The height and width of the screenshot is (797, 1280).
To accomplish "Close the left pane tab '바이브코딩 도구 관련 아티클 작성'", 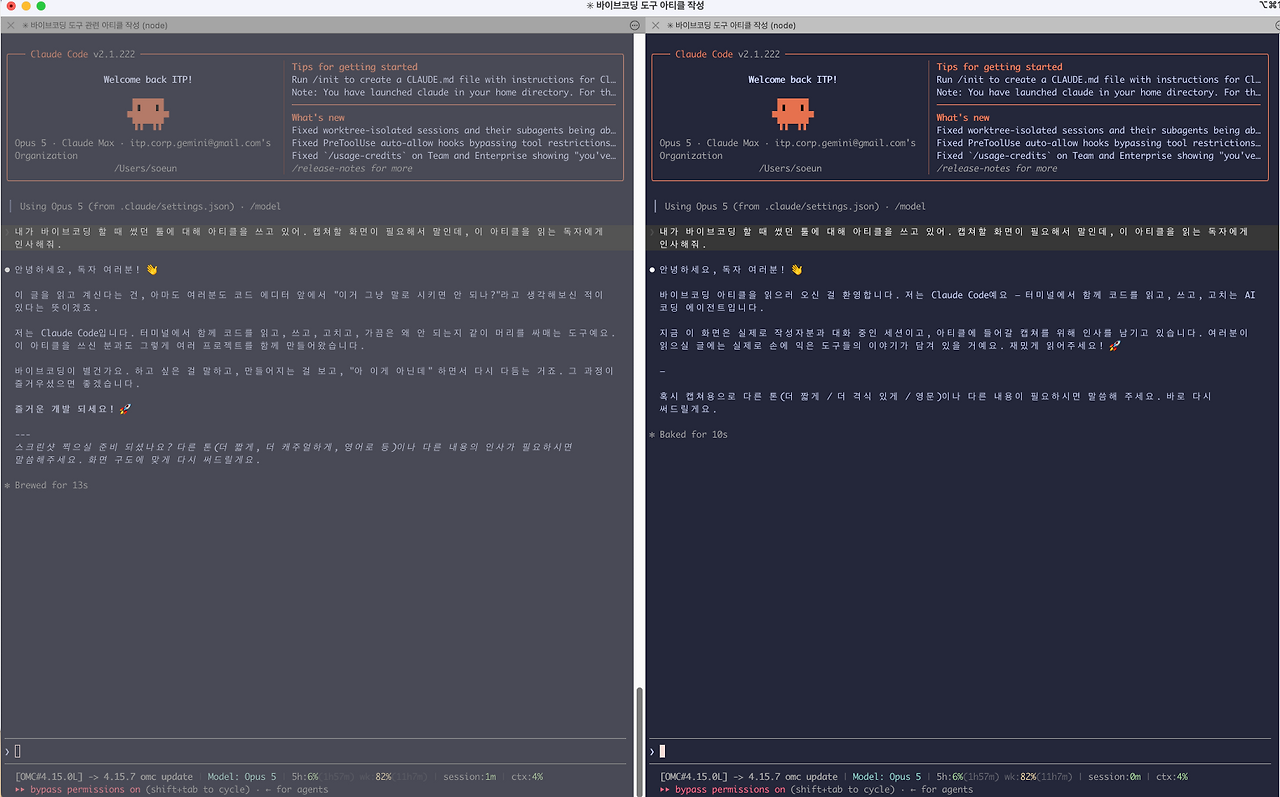I will coord(11,25).
